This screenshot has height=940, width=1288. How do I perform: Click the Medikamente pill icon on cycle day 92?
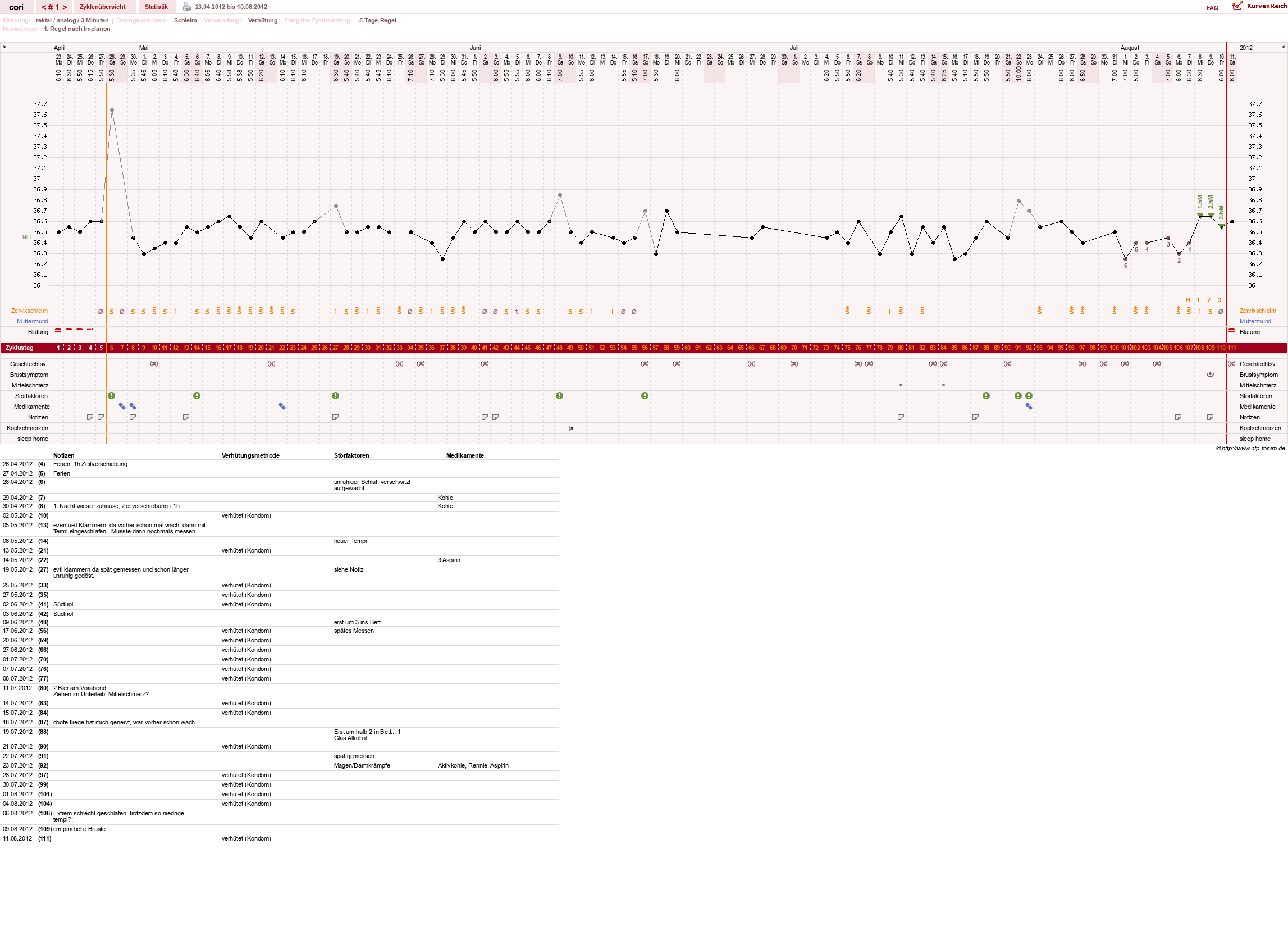coord(1029,407)
